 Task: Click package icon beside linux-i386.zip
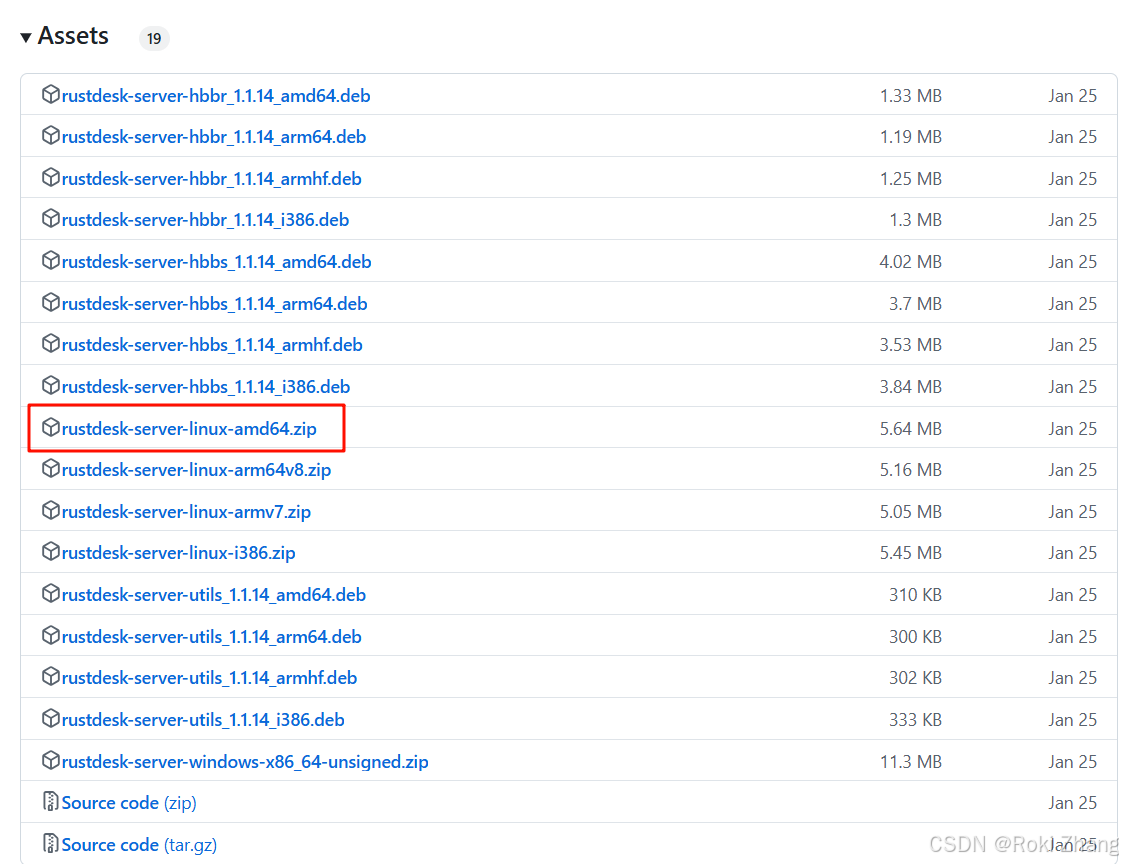point(51,552)
